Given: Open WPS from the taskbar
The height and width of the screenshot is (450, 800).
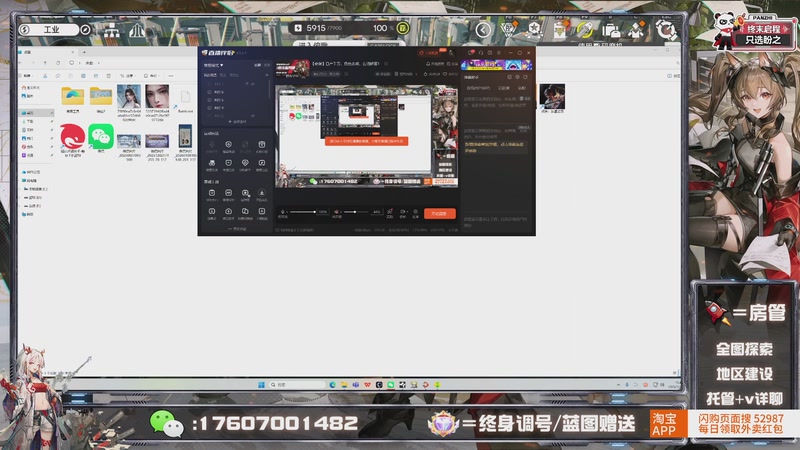Looking at the screenshot, I should 367,385.
